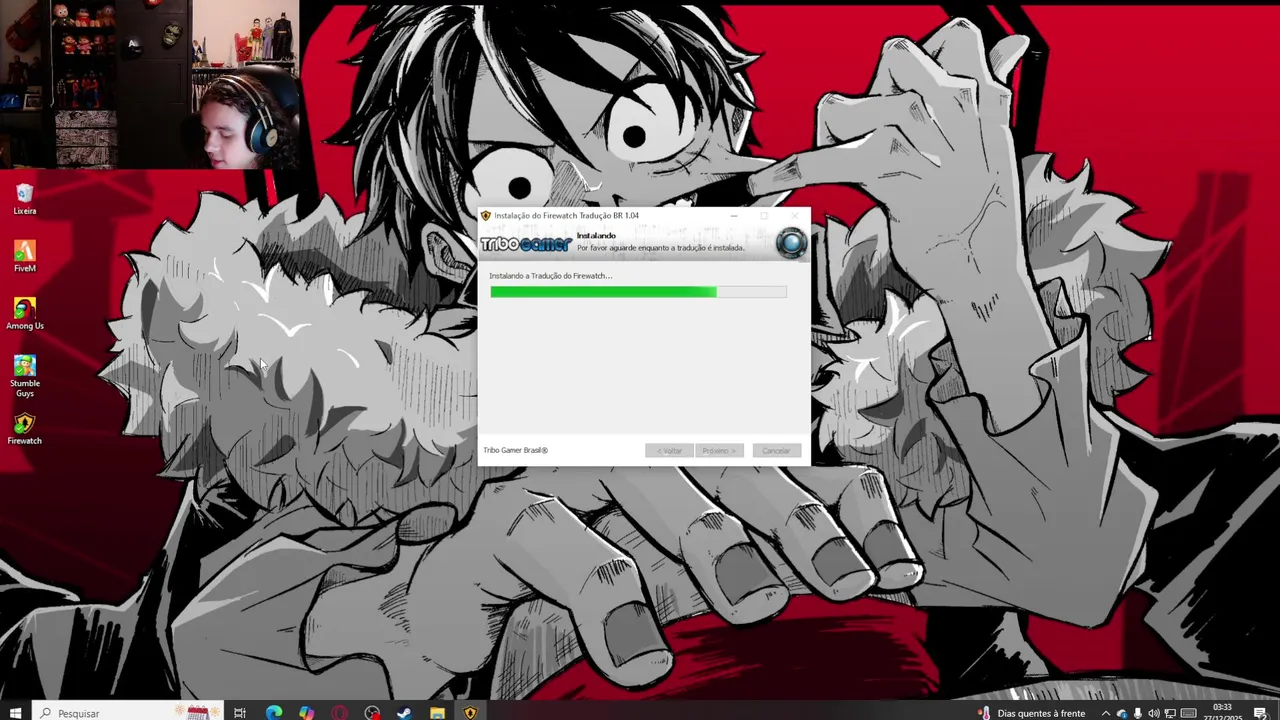Click the disabled Voltar button
This screenshot has width=1280, height=720.
(x=669, y=451)
